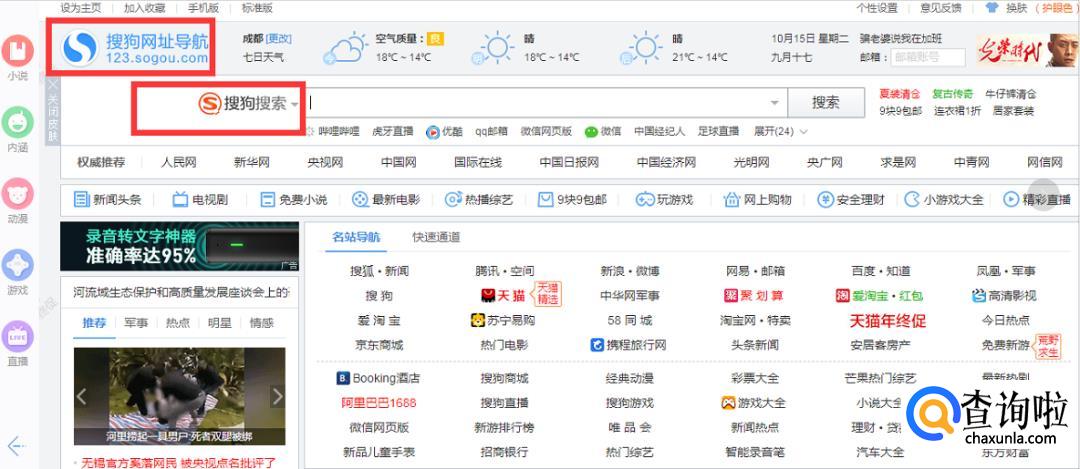Switch to 手机版 in top bar
The height and width of the screenshot is (469, 1080).
pyautogui.click(x=203, y=8)
